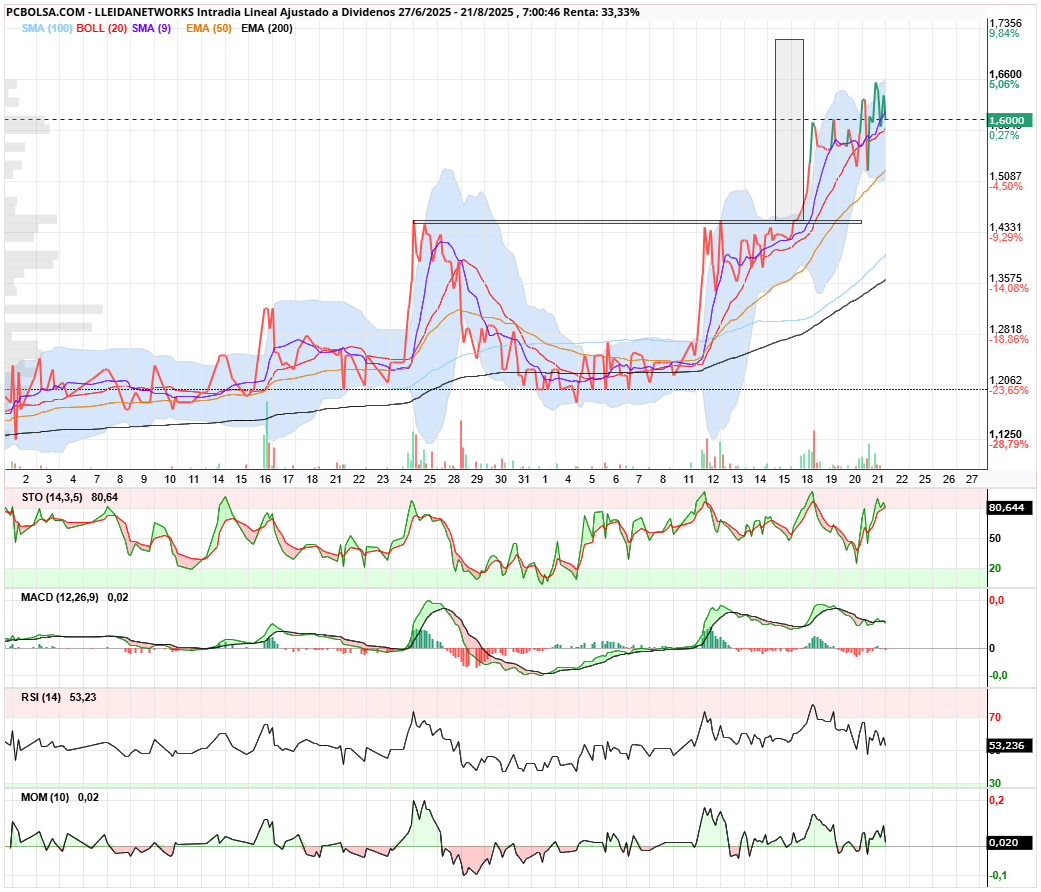Click the -18,86% percentage label
Image resolution: width=1041 pixels, height=892 pixels.
point(1008,340)
